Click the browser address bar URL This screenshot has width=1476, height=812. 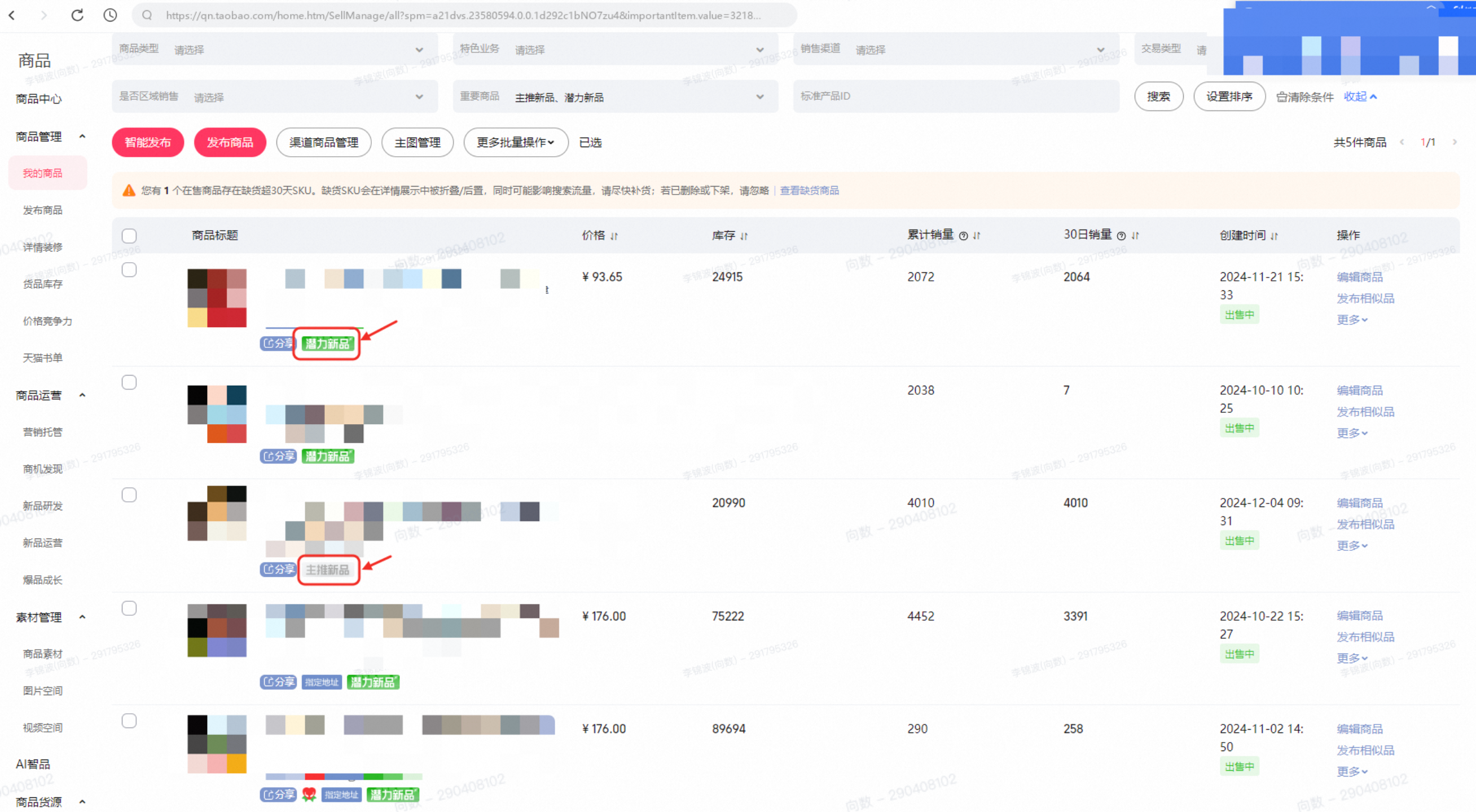464,15
